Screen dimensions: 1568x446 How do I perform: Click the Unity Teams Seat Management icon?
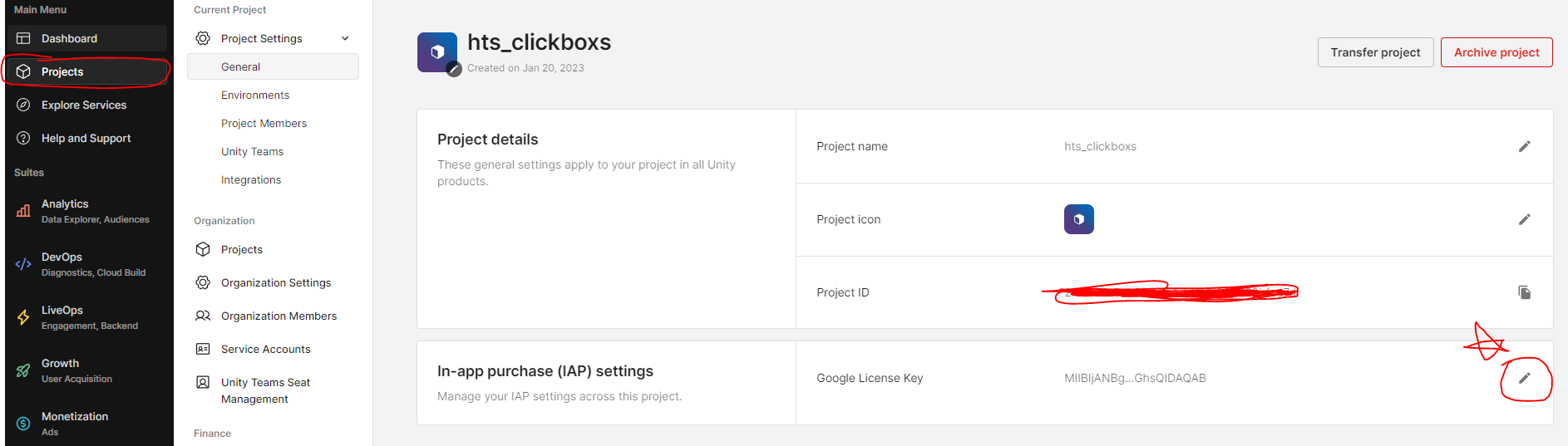[203, 382]
